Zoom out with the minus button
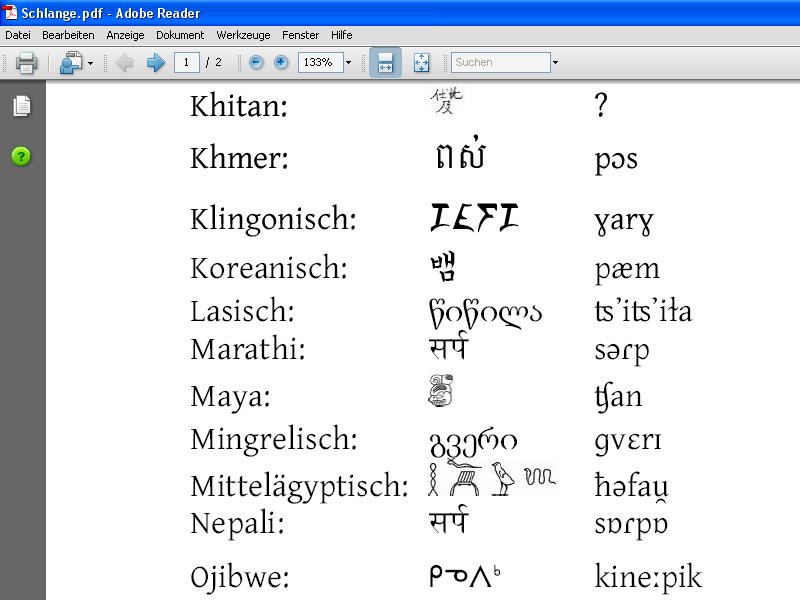Viewport: 800px width, 600px height. [x=256, y=62]
